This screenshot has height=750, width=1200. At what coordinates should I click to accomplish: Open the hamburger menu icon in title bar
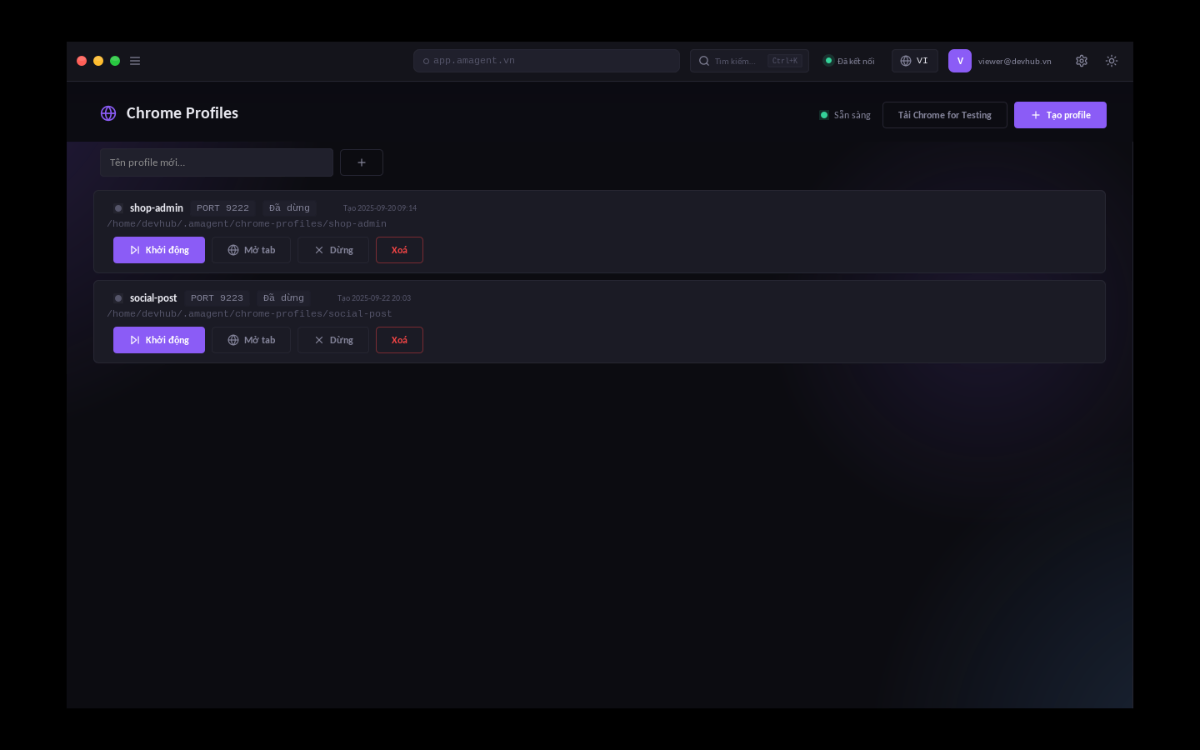point(135,61)
